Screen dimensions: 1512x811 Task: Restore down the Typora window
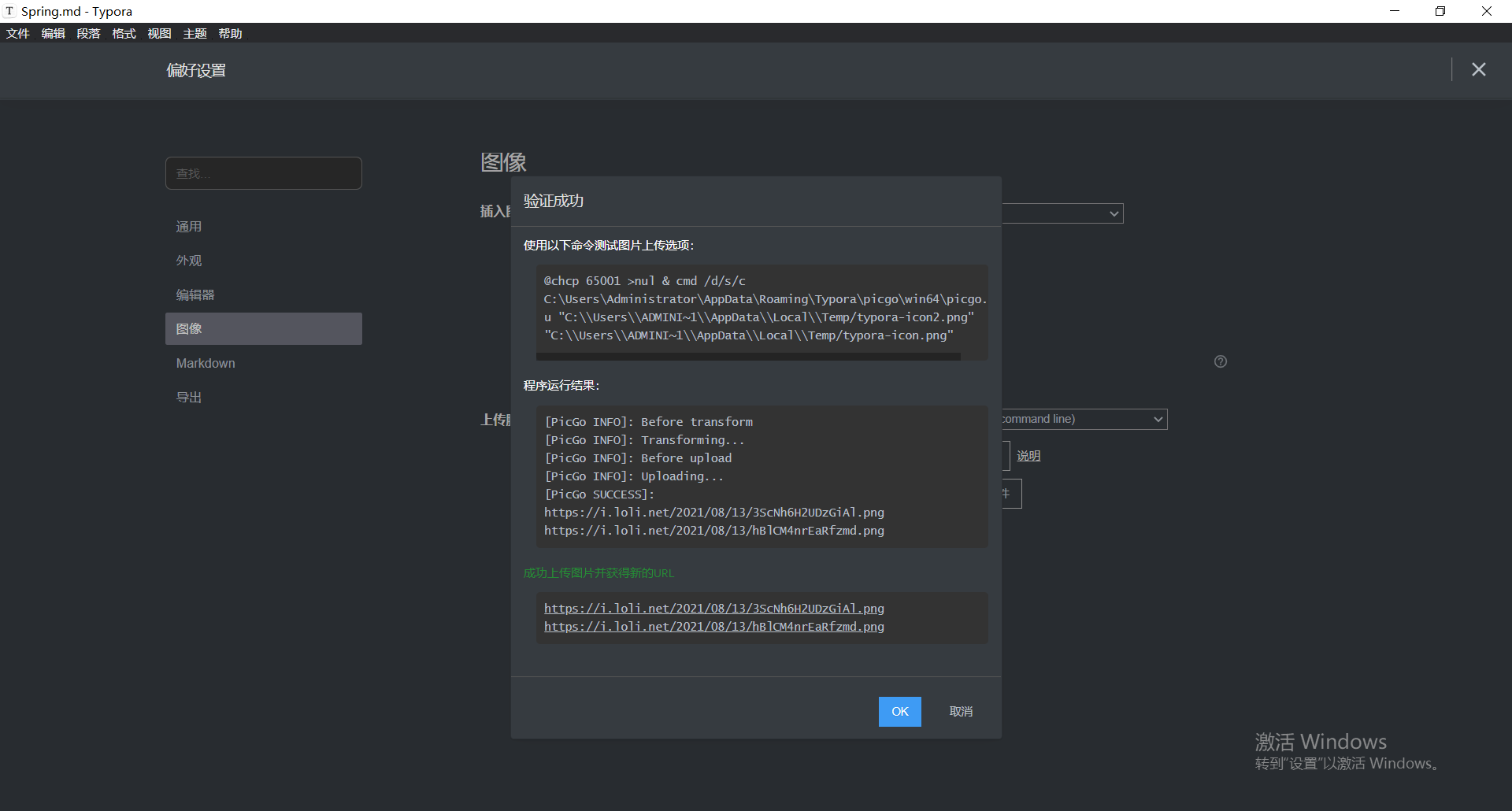[x=1440, y=11]
